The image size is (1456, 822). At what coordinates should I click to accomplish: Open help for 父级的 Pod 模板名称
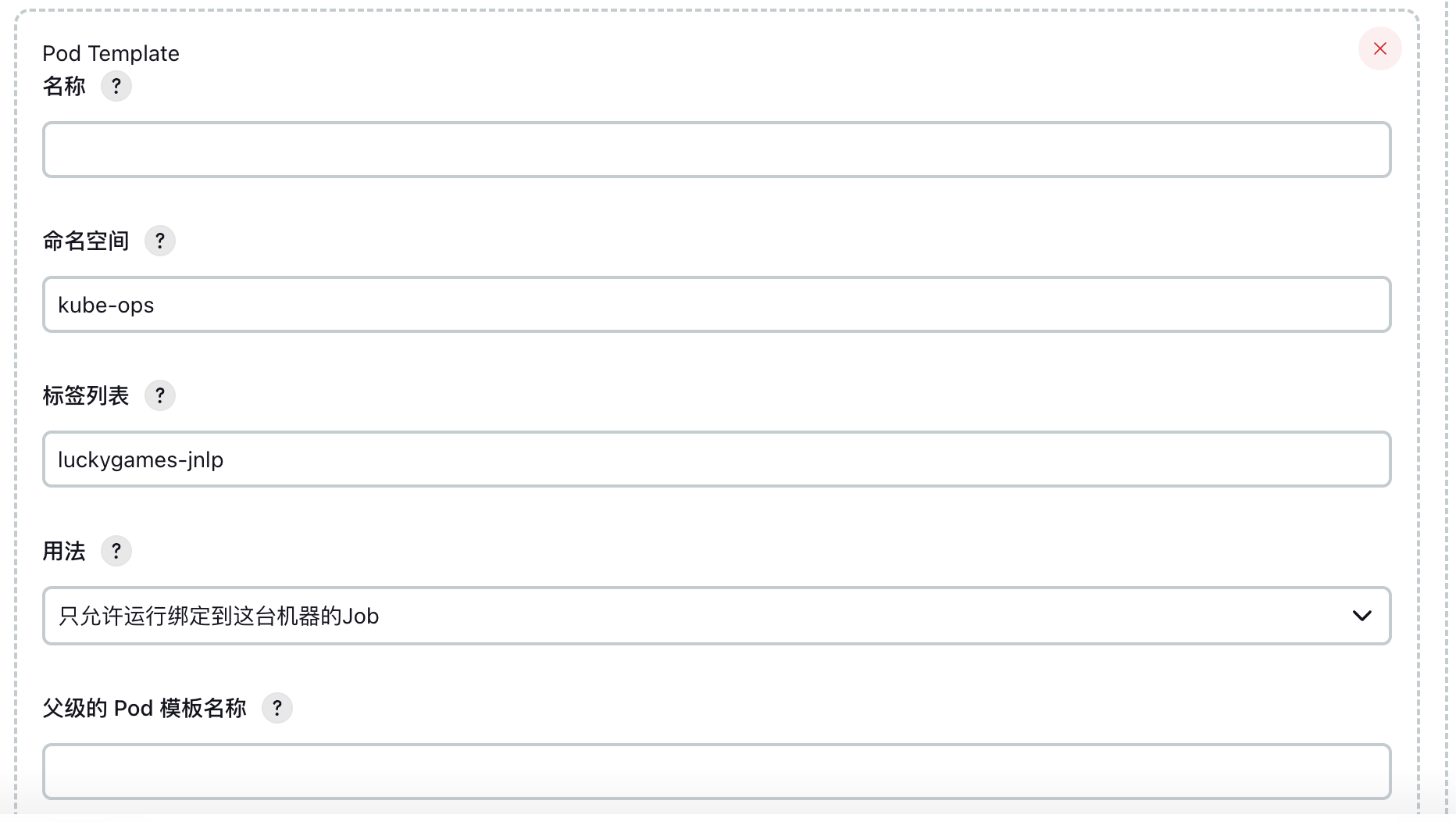click(277, 708)
